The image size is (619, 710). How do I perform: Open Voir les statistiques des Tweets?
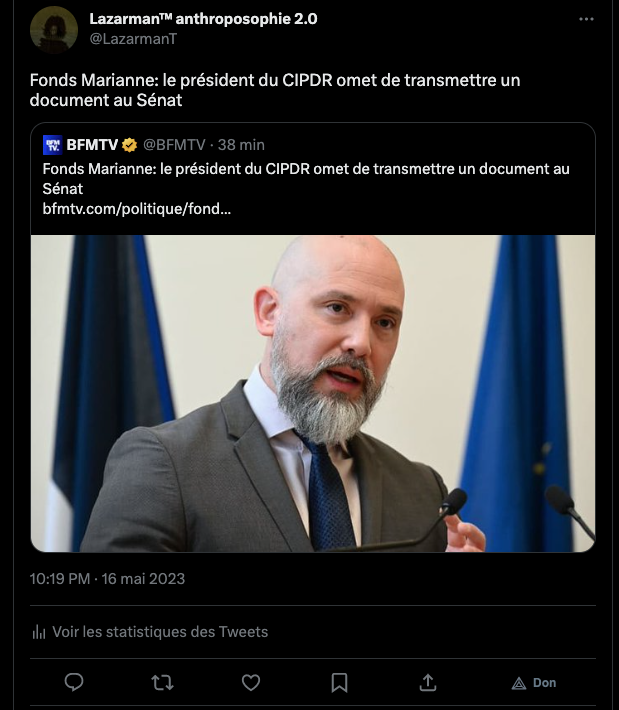click(x=160, y=632)
